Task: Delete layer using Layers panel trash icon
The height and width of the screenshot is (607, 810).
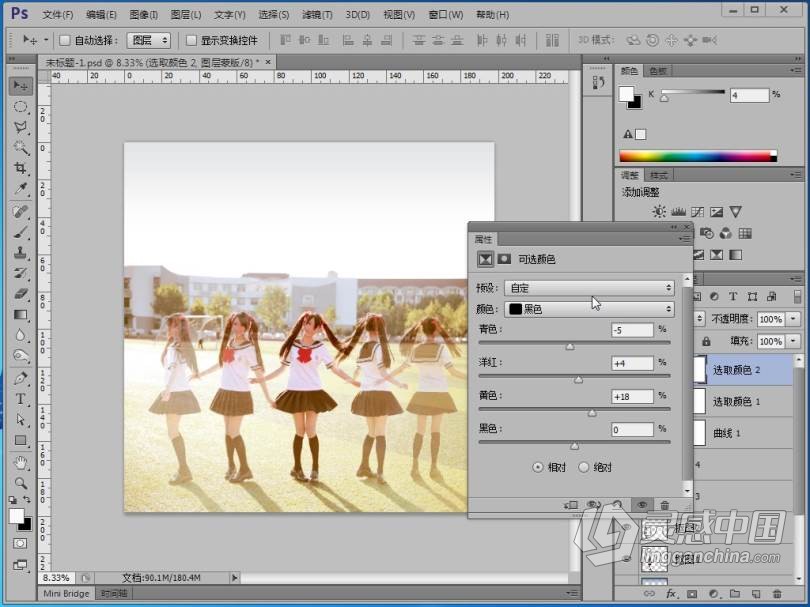Action: point(777,594)
